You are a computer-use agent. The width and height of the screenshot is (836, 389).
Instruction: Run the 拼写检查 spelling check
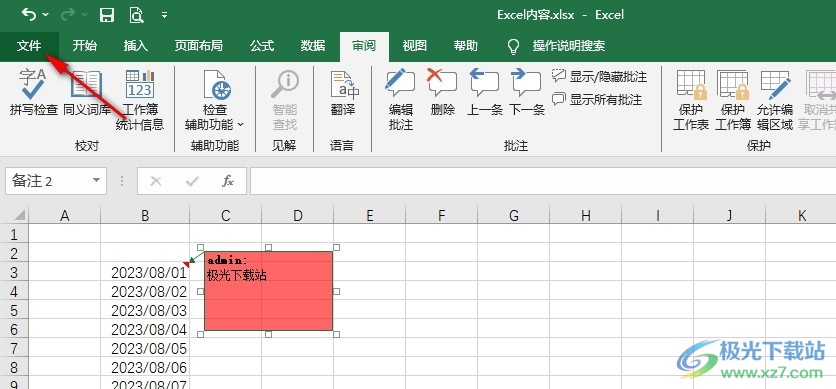[x=33, y=93]
